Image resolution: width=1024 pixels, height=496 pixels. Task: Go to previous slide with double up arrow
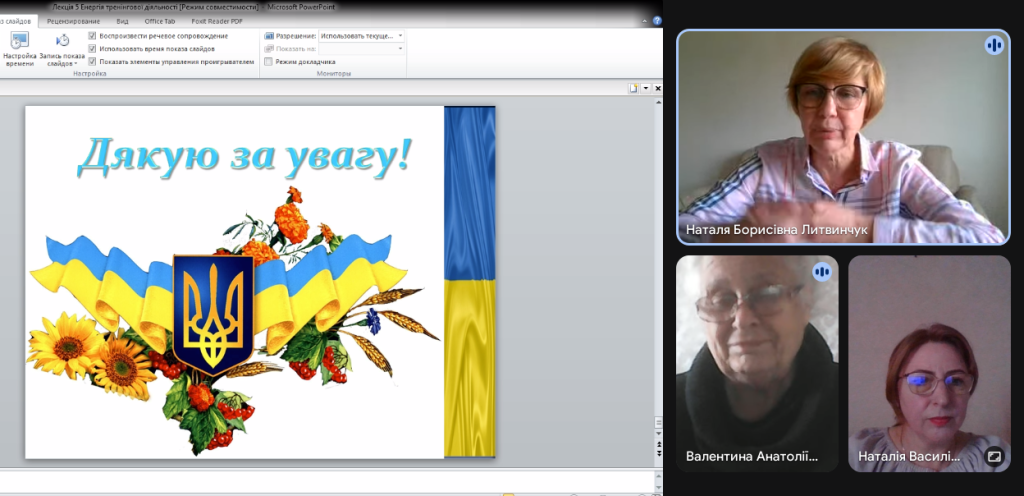click(x=658, y=444)
